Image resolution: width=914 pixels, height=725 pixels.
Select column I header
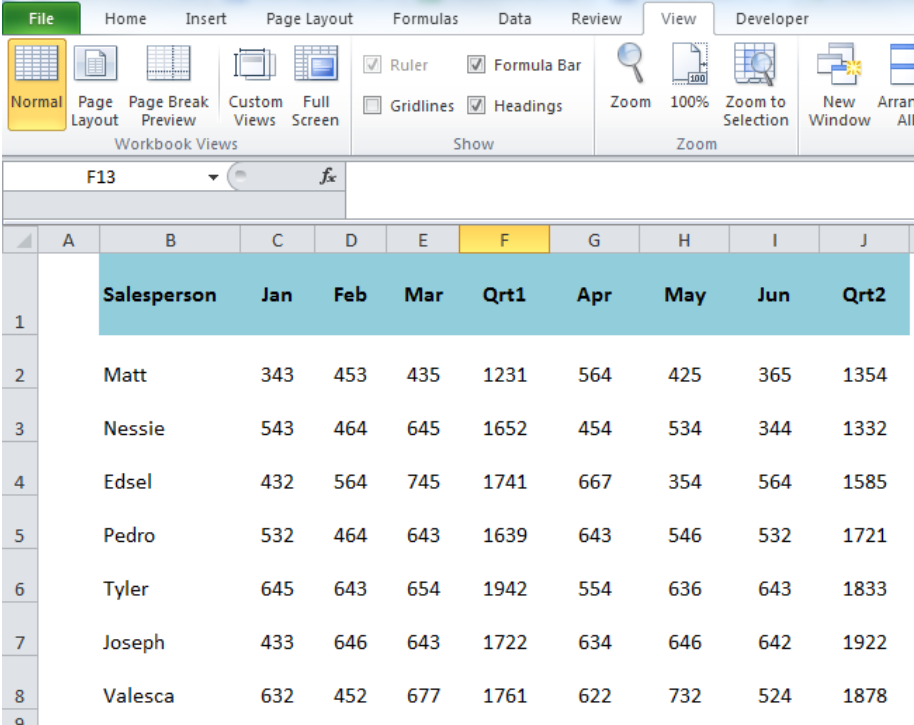774,240
